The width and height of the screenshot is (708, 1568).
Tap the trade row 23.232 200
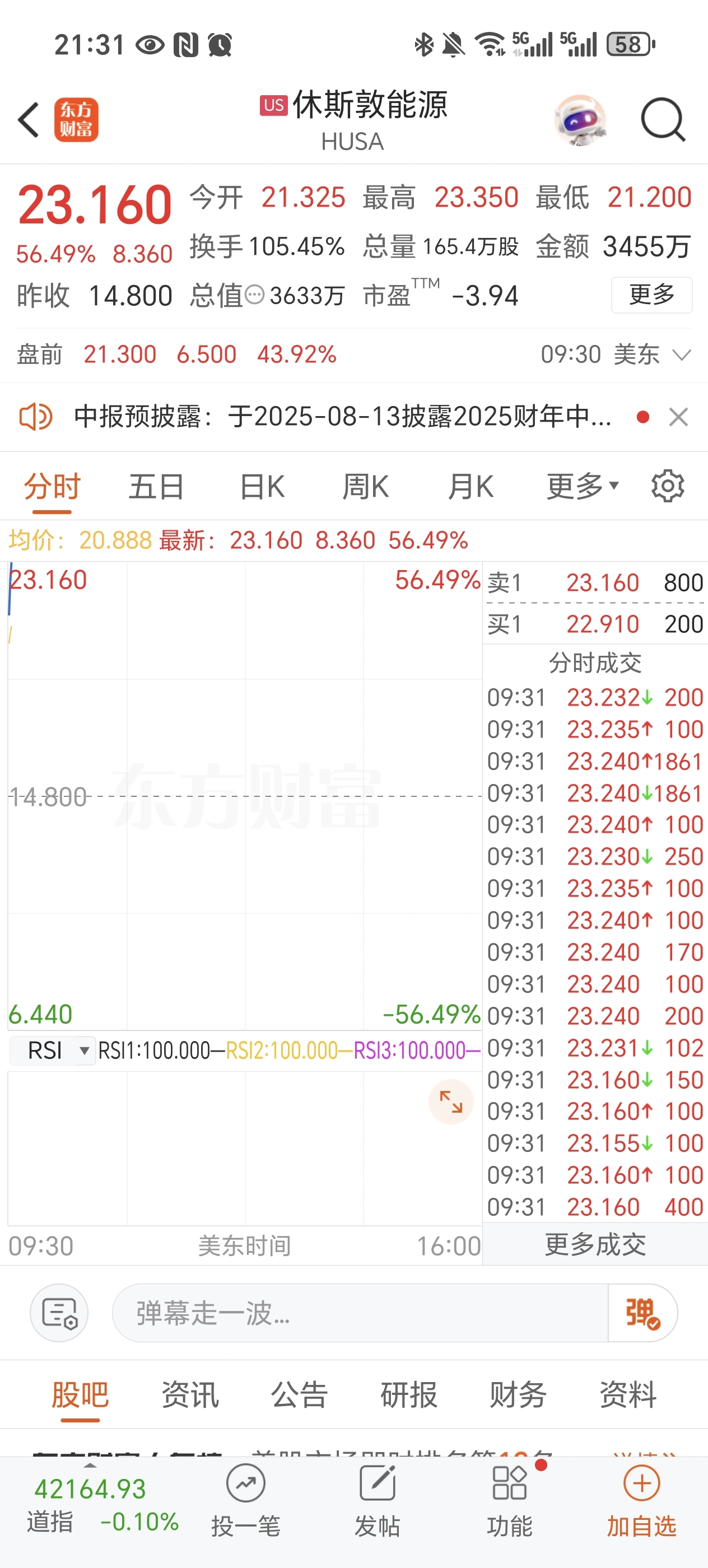[x=595, y=698]
